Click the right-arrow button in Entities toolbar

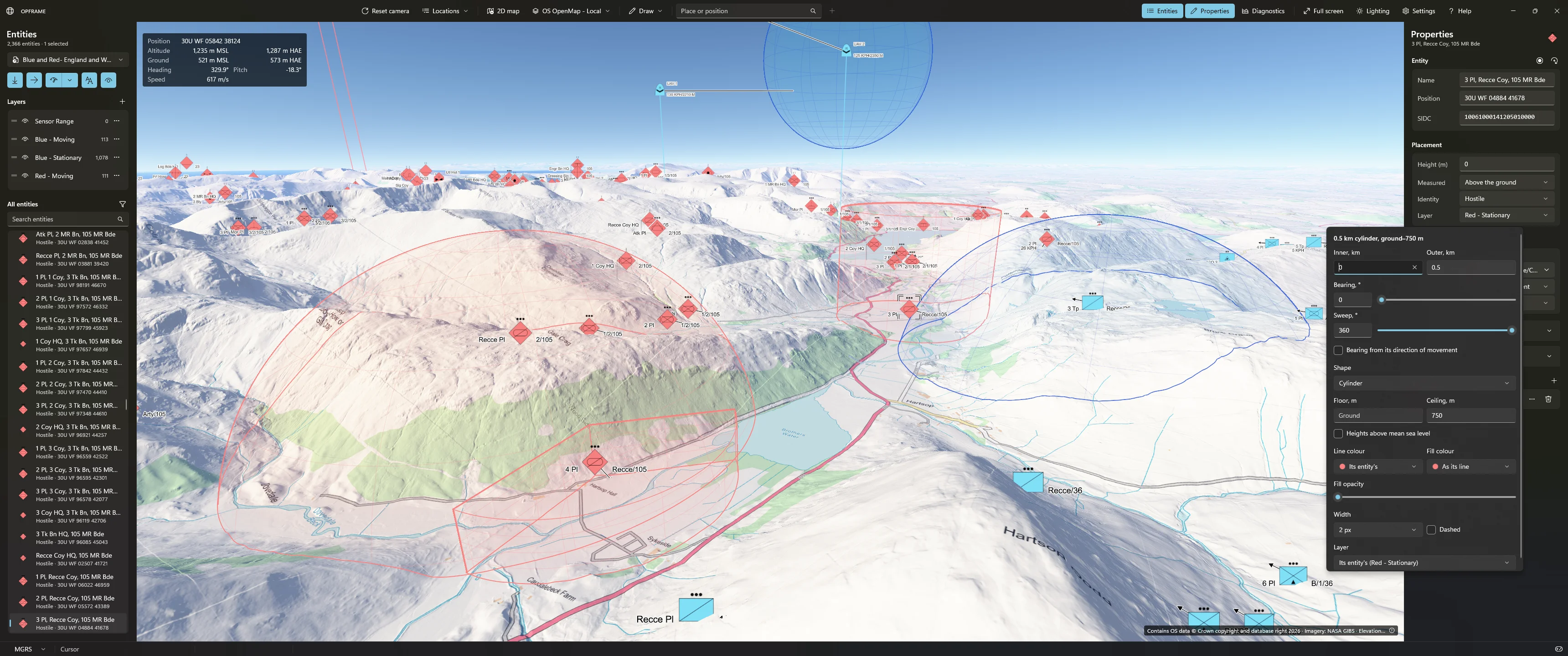(34, 80)
